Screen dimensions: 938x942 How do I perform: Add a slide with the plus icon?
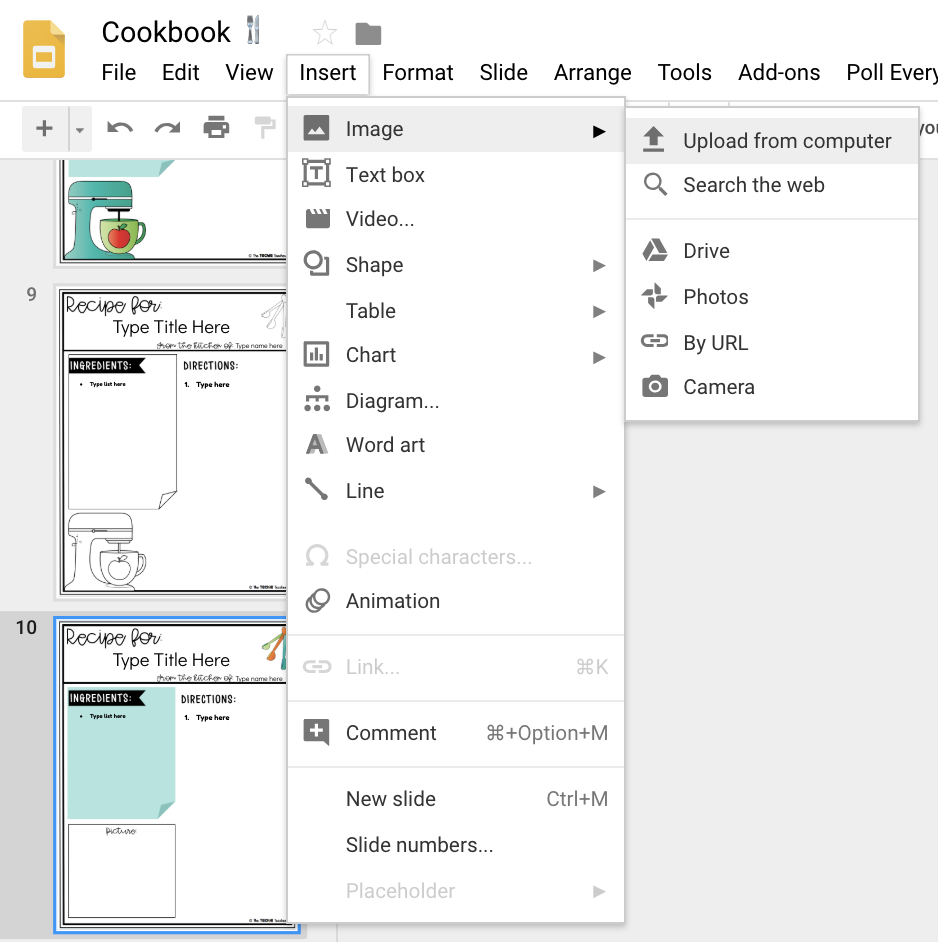[x=44, y=128]
